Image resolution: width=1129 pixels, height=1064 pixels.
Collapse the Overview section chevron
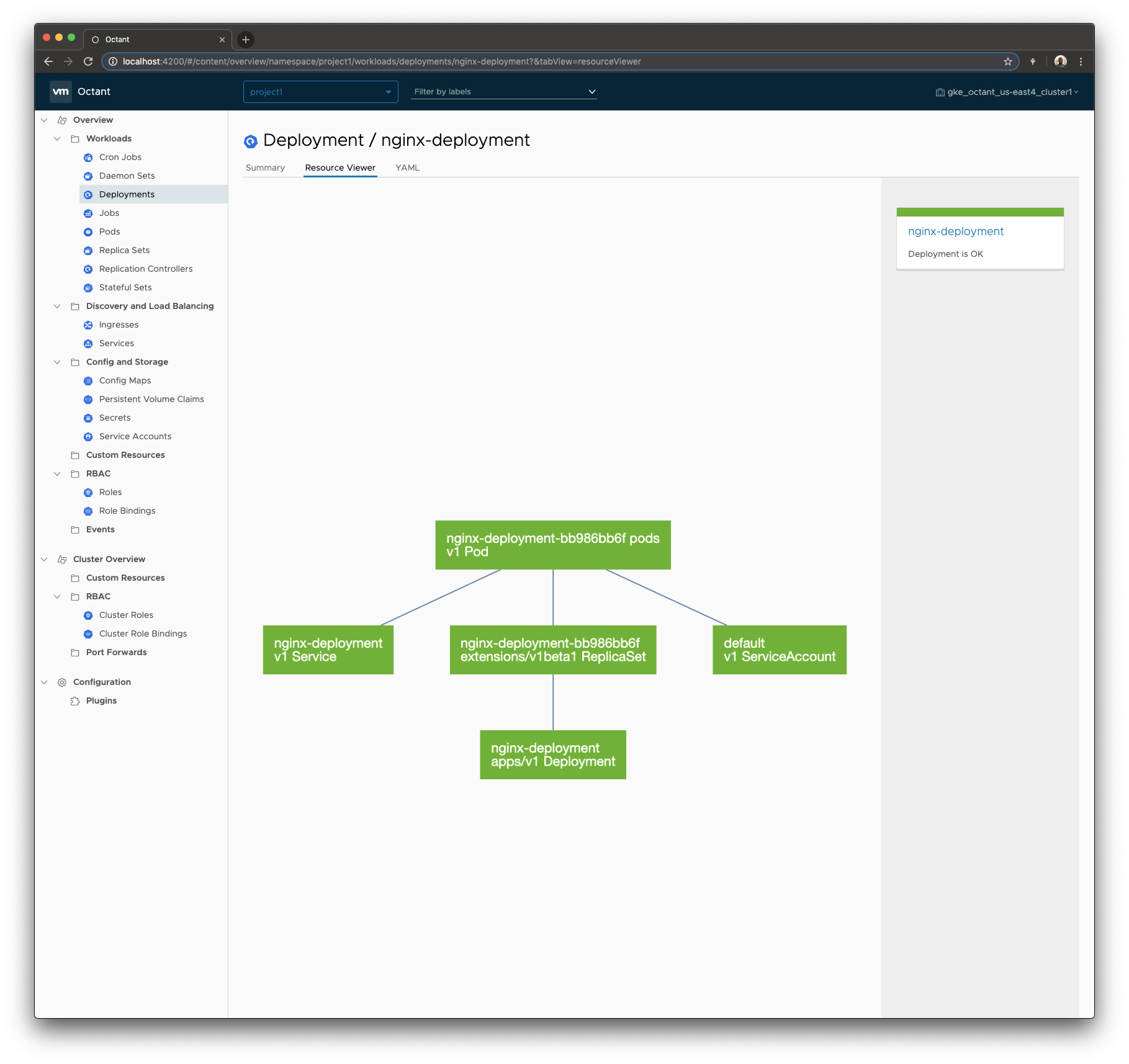coord(45,120)
